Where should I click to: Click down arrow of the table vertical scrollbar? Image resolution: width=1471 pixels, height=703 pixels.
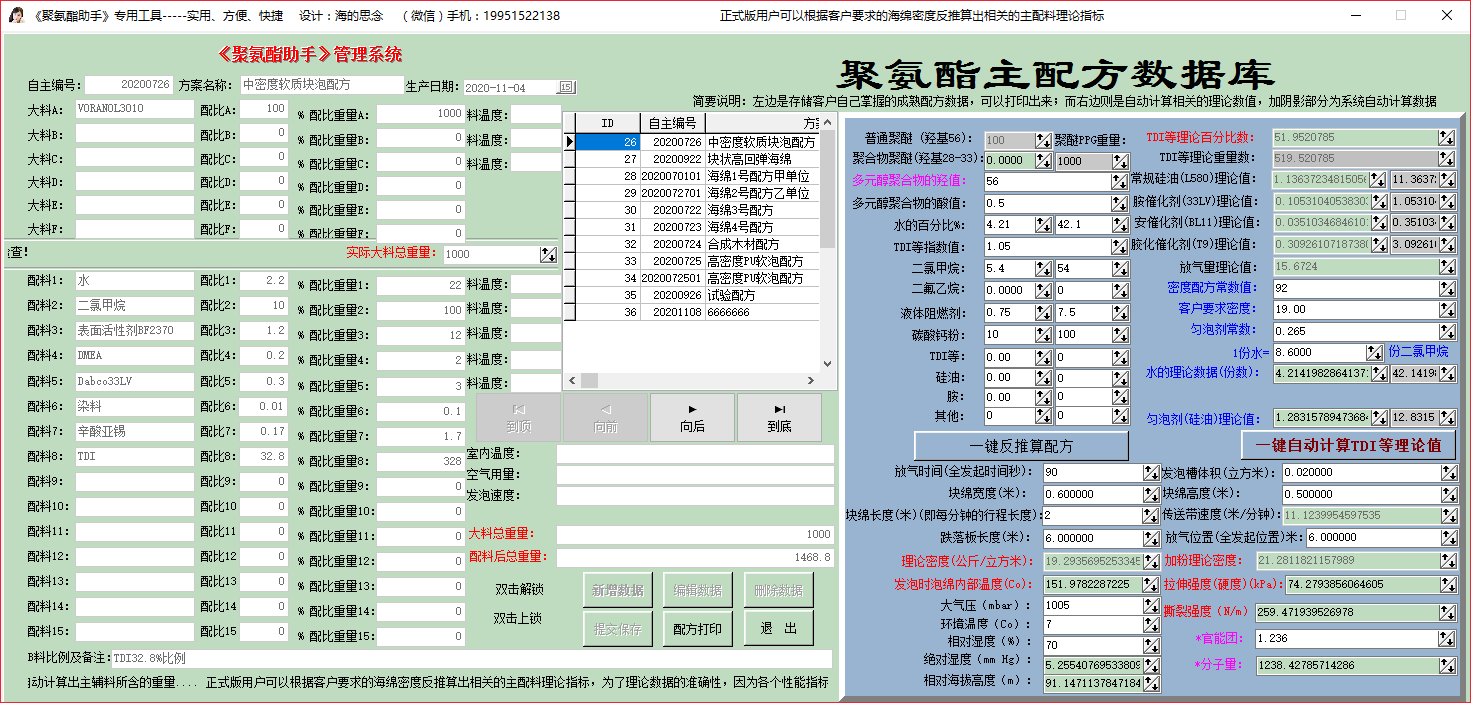click(827, 364)
